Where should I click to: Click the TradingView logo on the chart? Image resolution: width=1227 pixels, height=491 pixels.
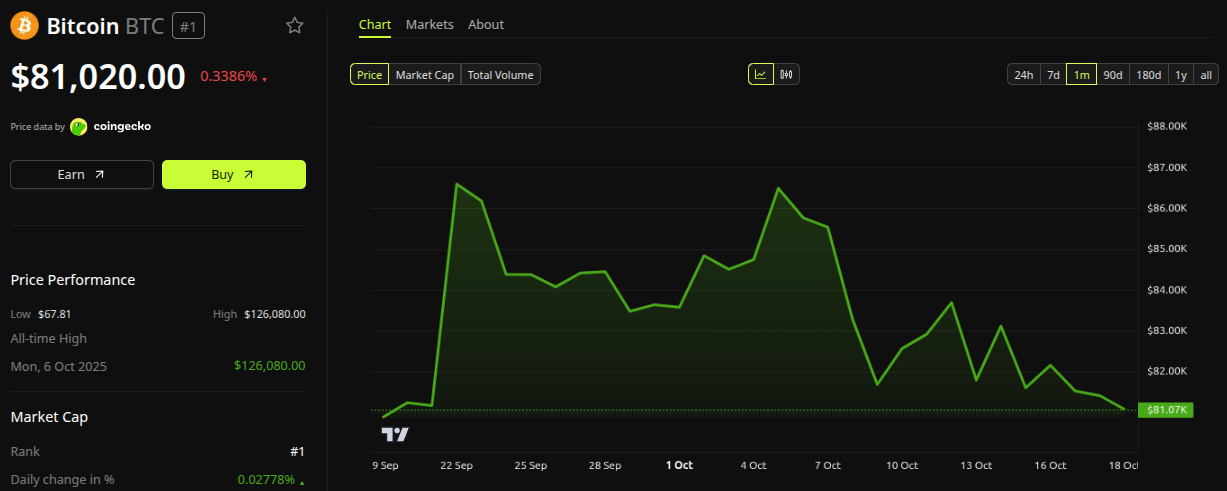pos(395,434)
